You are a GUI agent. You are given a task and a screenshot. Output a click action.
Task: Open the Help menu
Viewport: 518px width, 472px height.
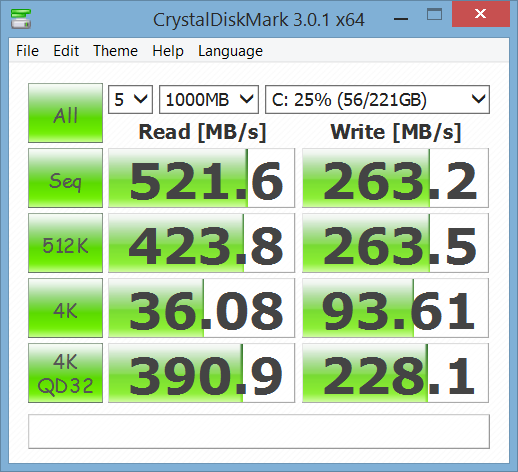pos(168,51)
